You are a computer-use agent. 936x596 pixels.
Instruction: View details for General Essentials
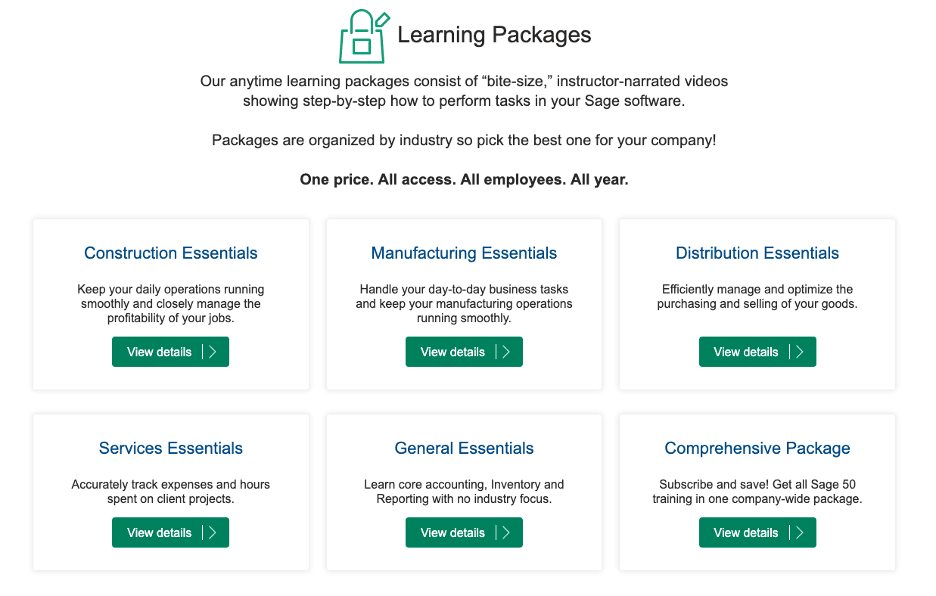(464, 533)
